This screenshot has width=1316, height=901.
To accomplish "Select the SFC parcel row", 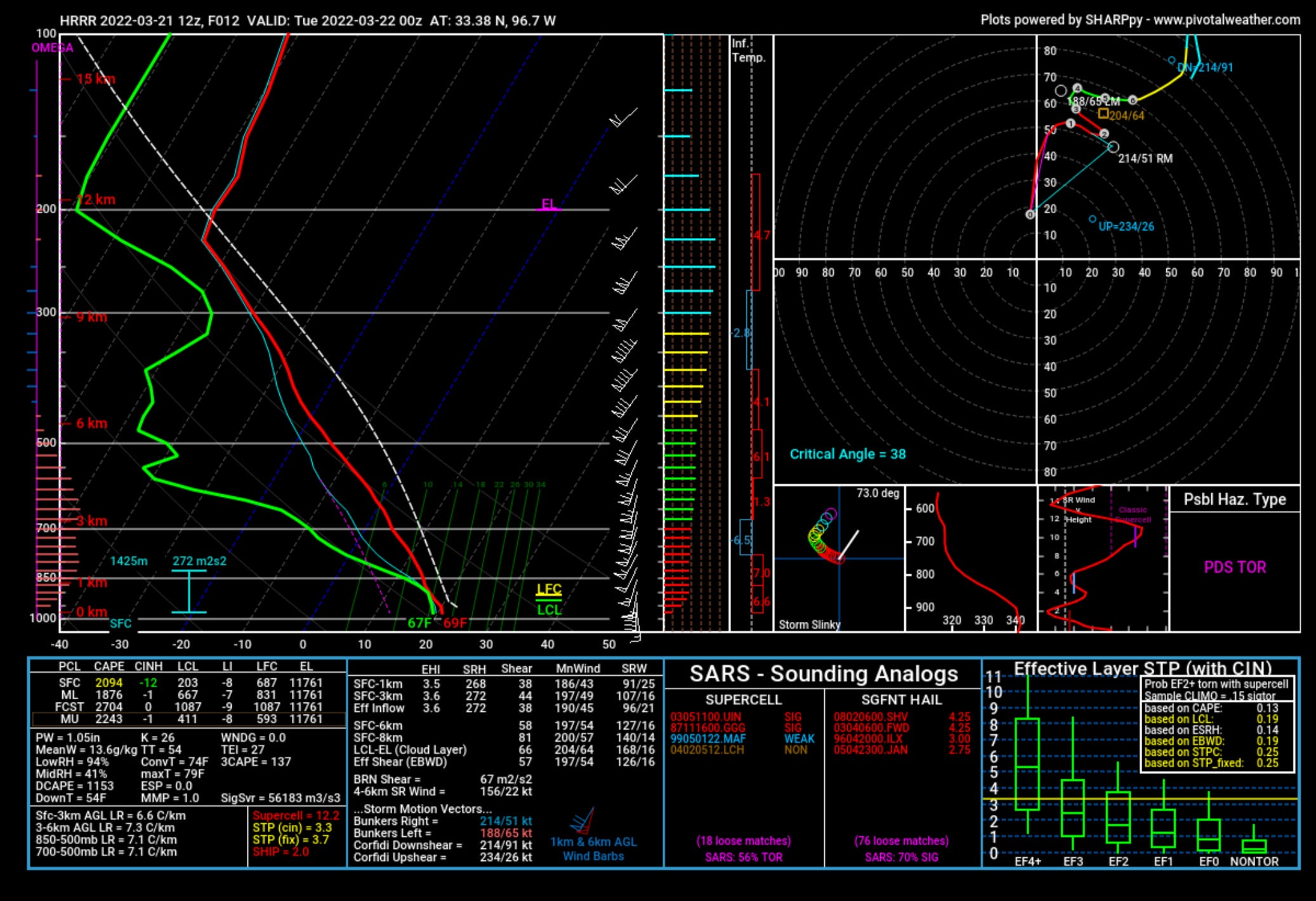I will coord(188,683).
